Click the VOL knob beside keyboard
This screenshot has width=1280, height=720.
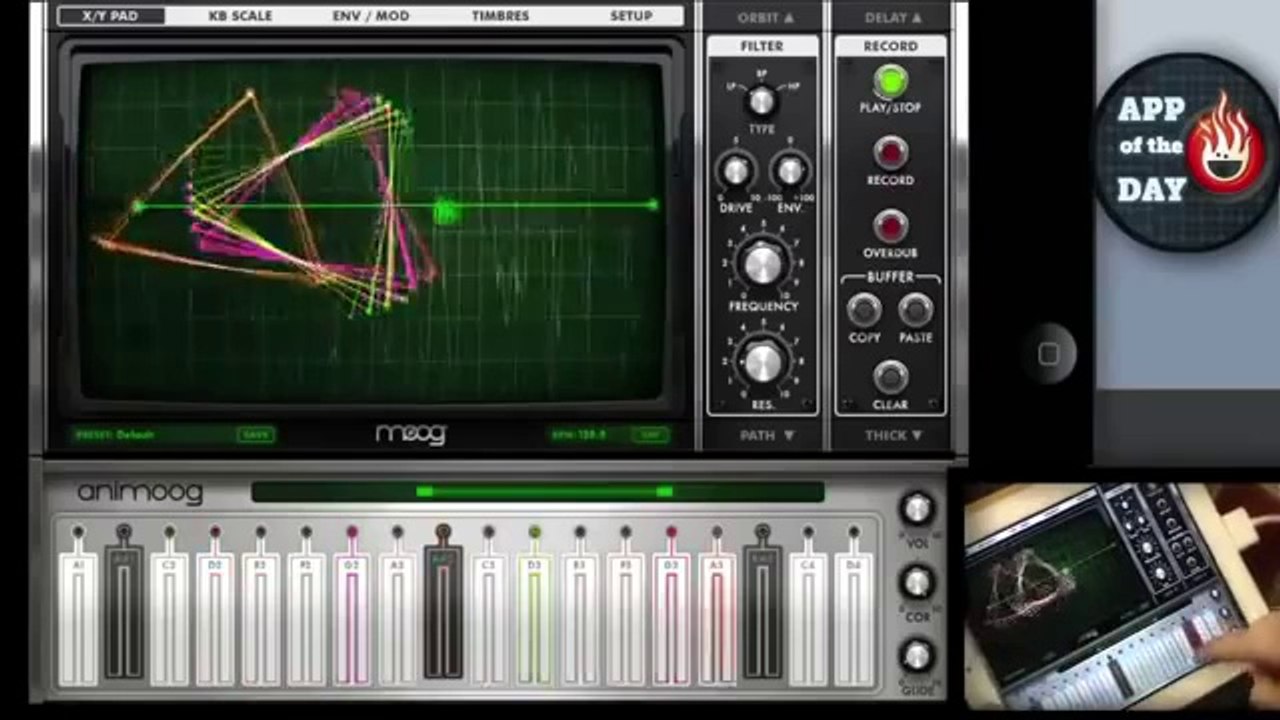[917, 508]
